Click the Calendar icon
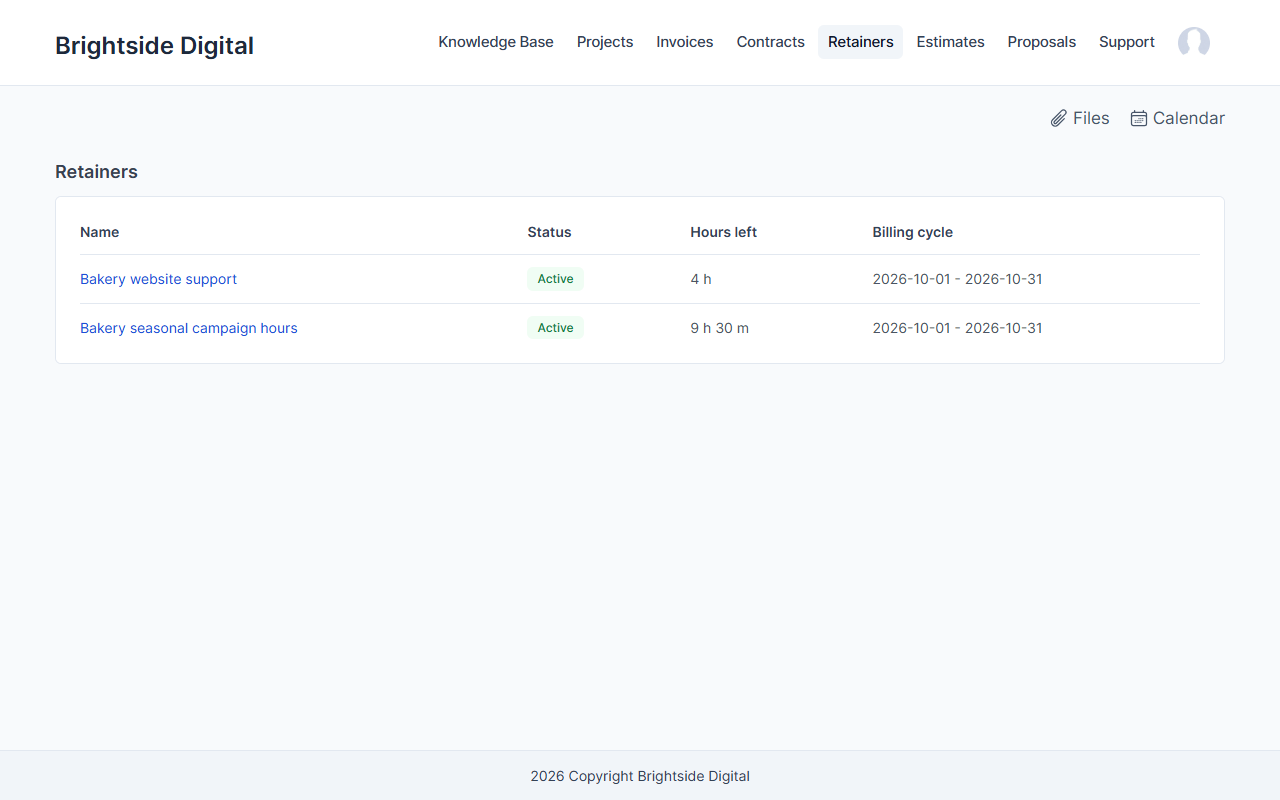 click(1139, 118)
